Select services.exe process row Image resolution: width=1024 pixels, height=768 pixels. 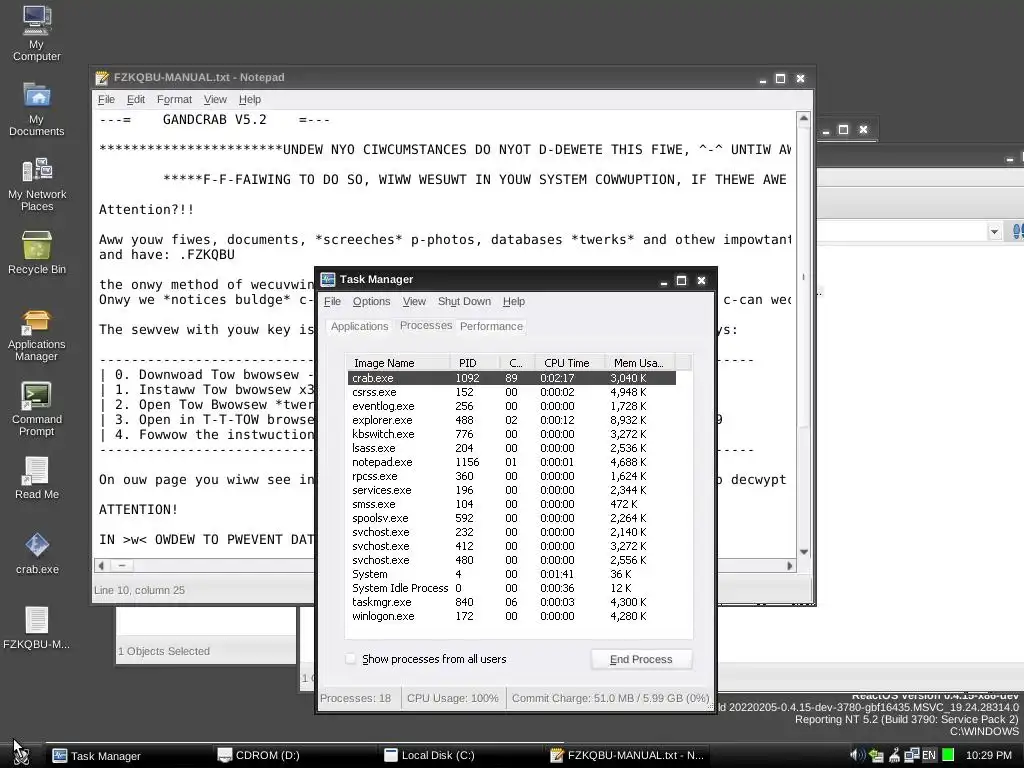[512, 490]
